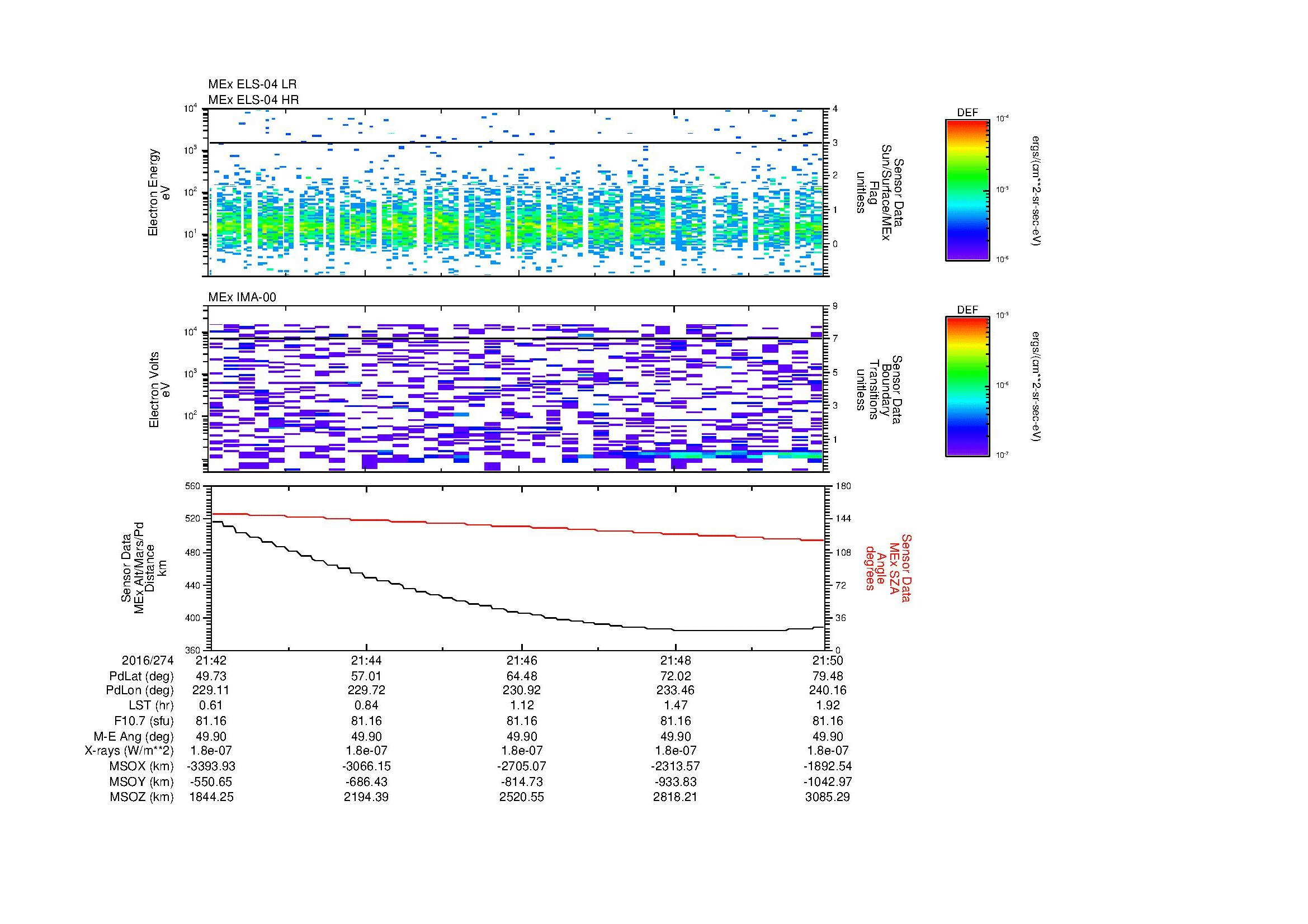Screen dimensions: 1308x924
Task: Click the 'X-rays (W/m**2)' row label
Action: pyautogui.click(x=129, y=751)
